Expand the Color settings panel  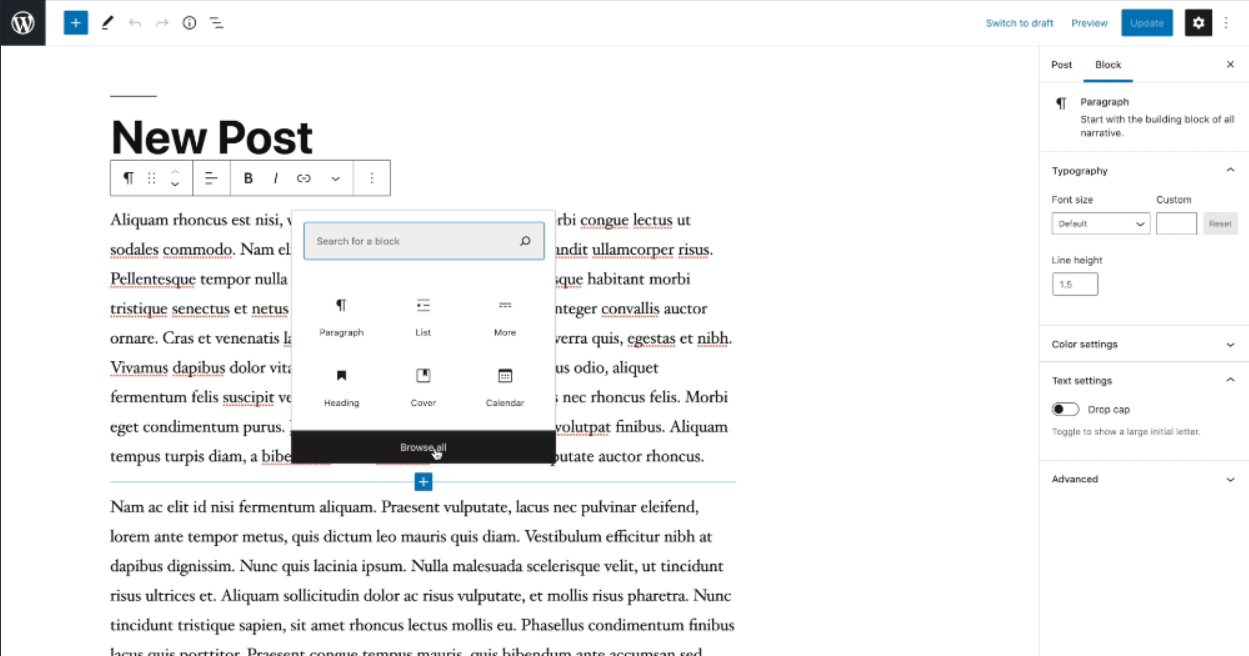point(1144,344)
